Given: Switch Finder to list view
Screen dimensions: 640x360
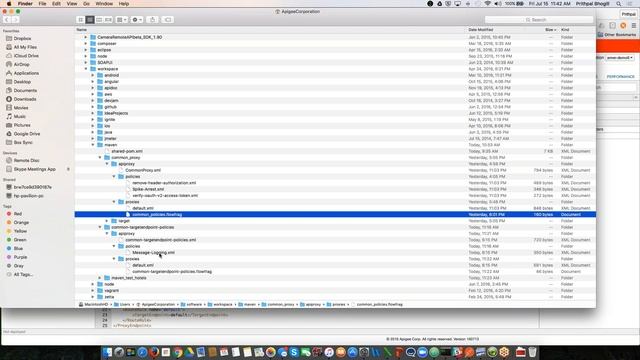Looking at the screenshot, I should [x=90, y=20].
